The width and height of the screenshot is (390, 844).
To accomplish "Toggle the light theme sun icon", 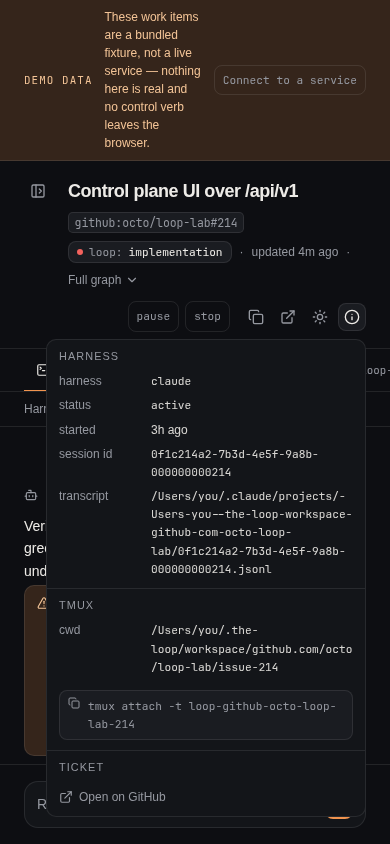I will (320, 317).
